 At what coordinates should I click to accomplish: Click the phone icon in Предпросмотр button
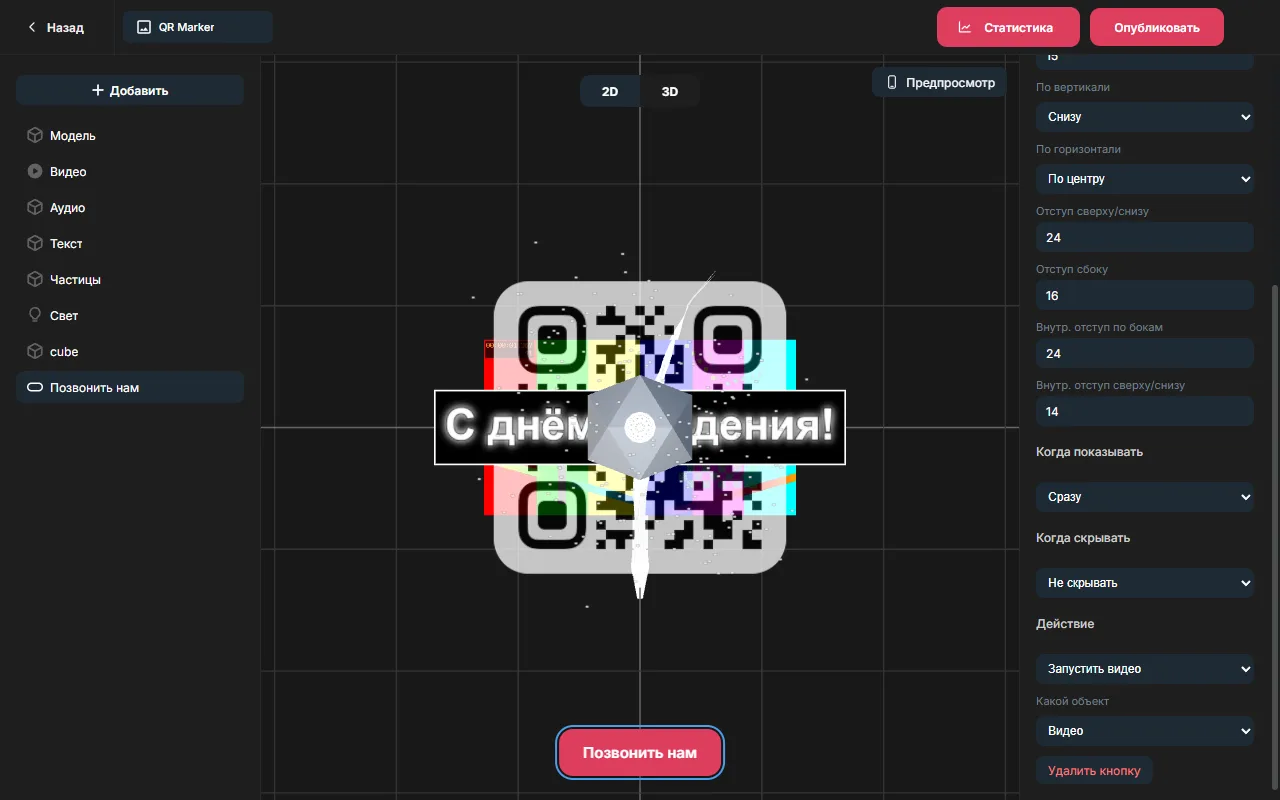pos(892,83)
